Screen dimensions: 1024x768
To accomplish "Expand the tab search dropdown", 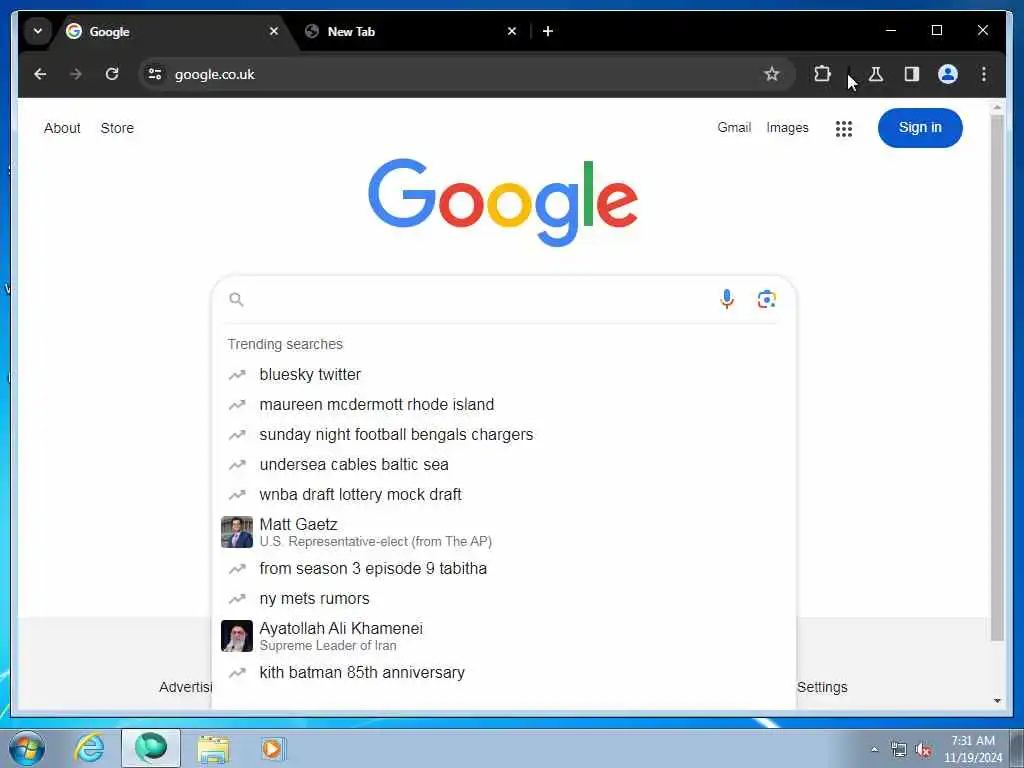I will (38, 31).
